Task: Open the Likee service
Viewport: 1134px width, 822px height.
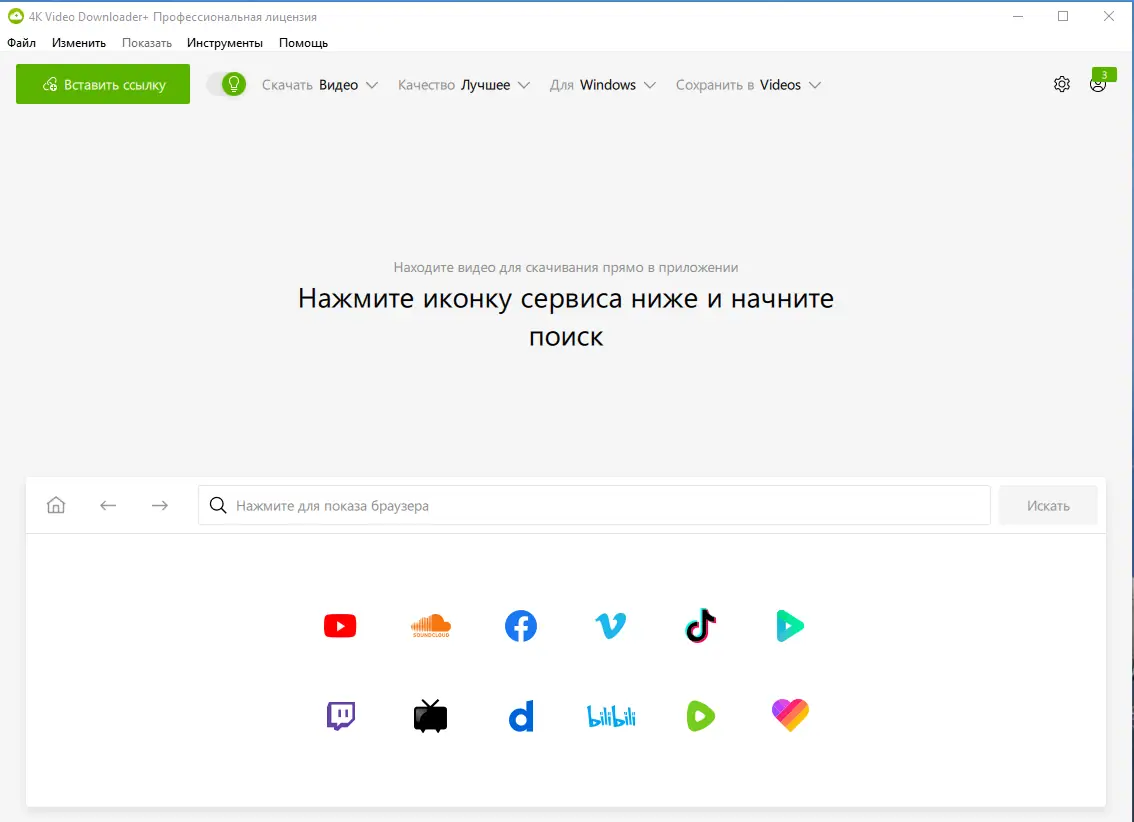Action: [x=790, y=715]
